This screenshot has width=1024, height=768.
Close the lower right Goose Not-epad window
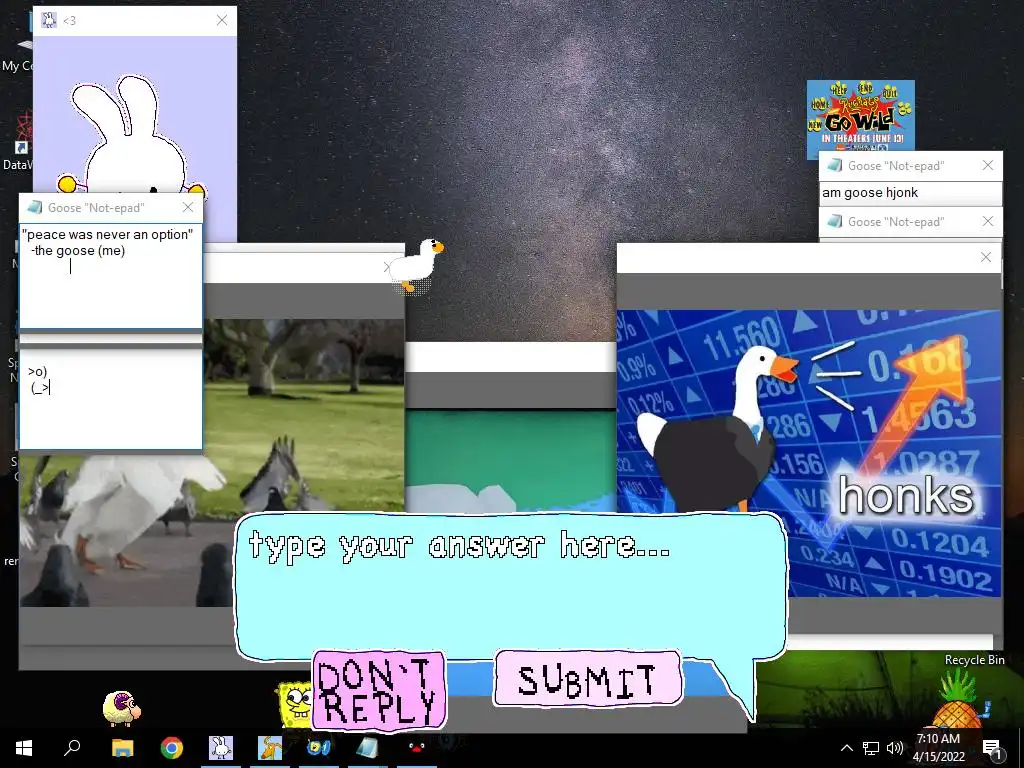click(988, 221)
